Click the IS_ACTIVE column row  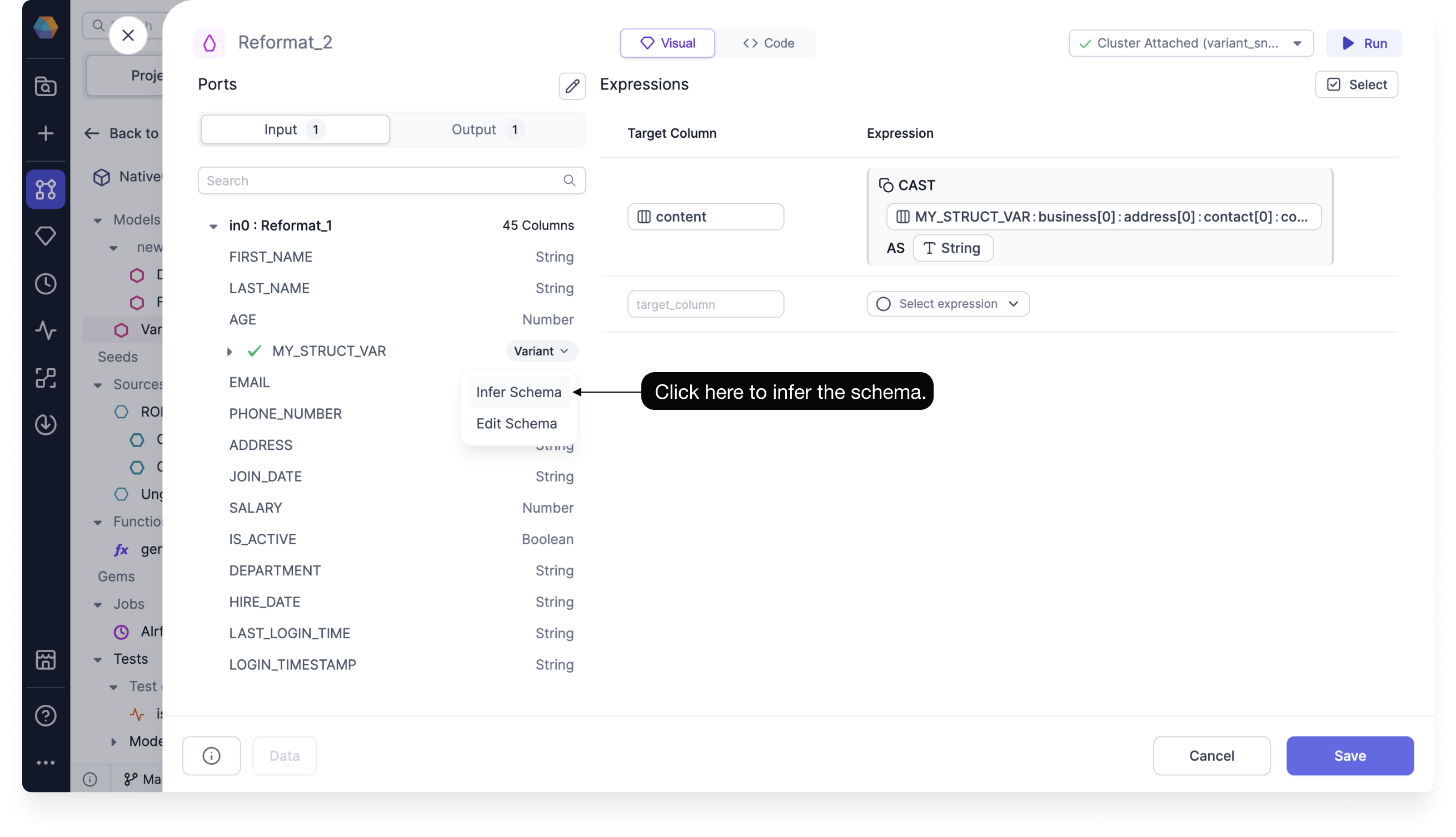pos(401,539)
